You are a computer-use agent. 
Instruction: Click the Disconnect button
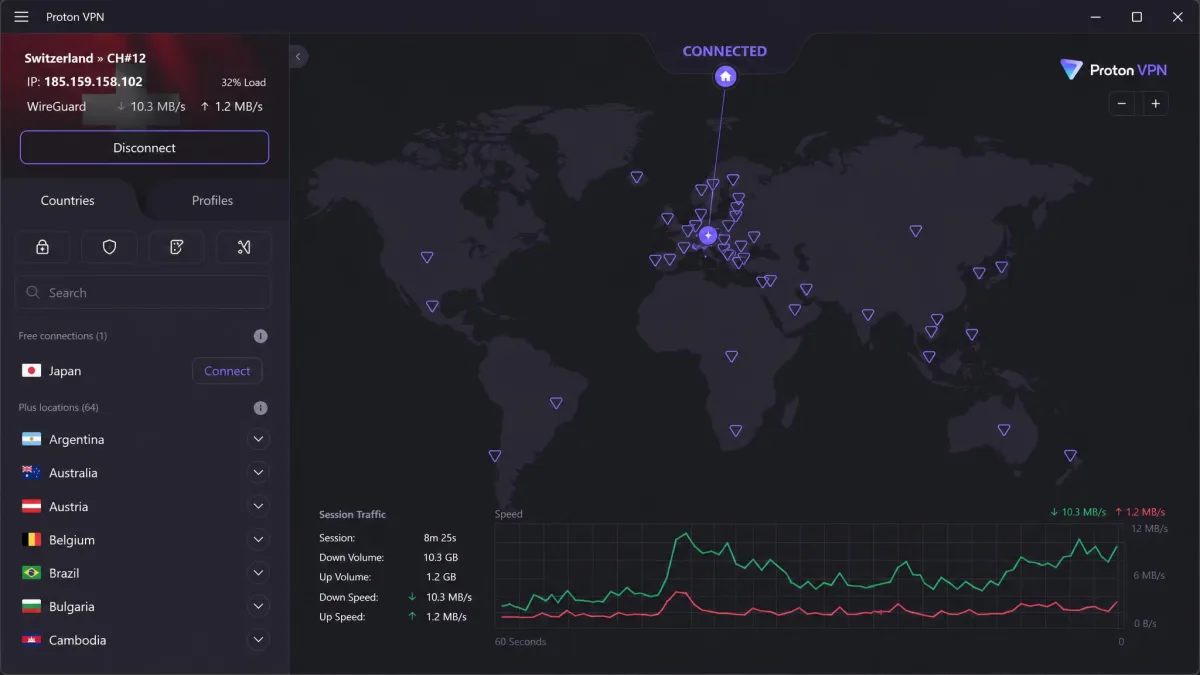(144, 147)
